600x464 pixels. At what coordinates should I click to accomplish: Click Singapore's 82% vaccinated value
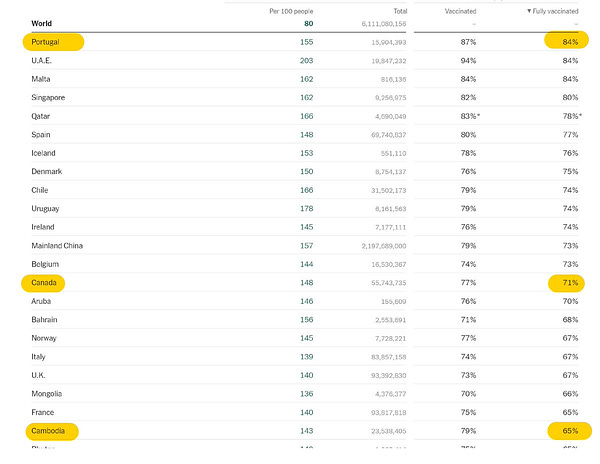coord(468,98)
